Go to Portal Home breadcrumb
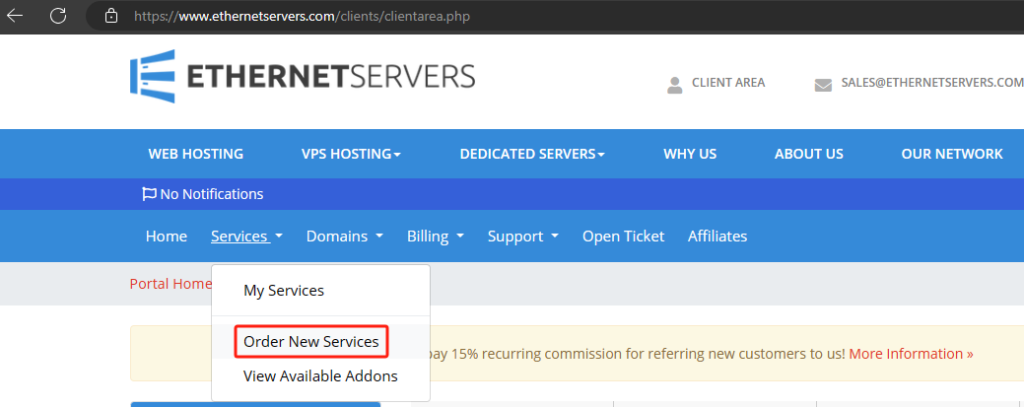Screen dimensions: 1024x407 point(170,284)
